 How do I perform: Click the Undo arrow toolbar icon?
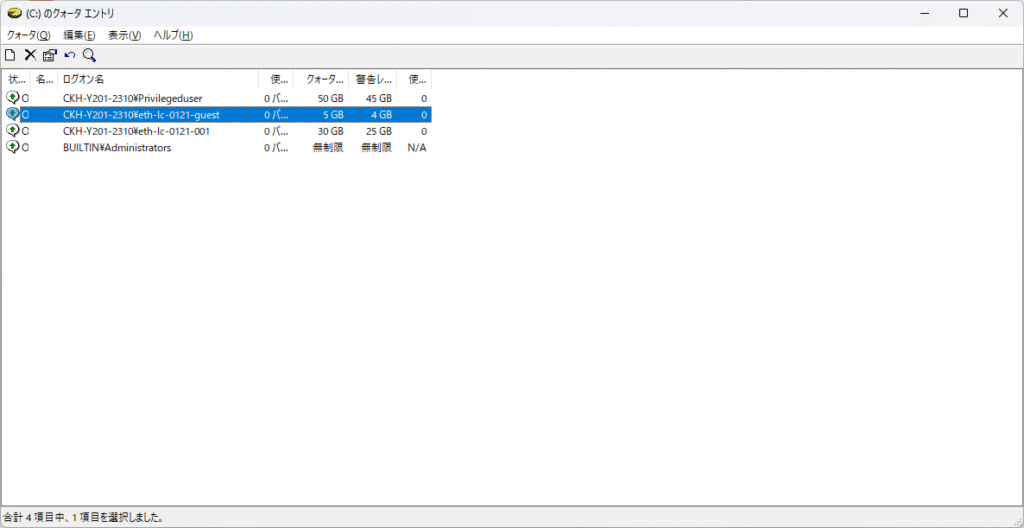point(69,55)
